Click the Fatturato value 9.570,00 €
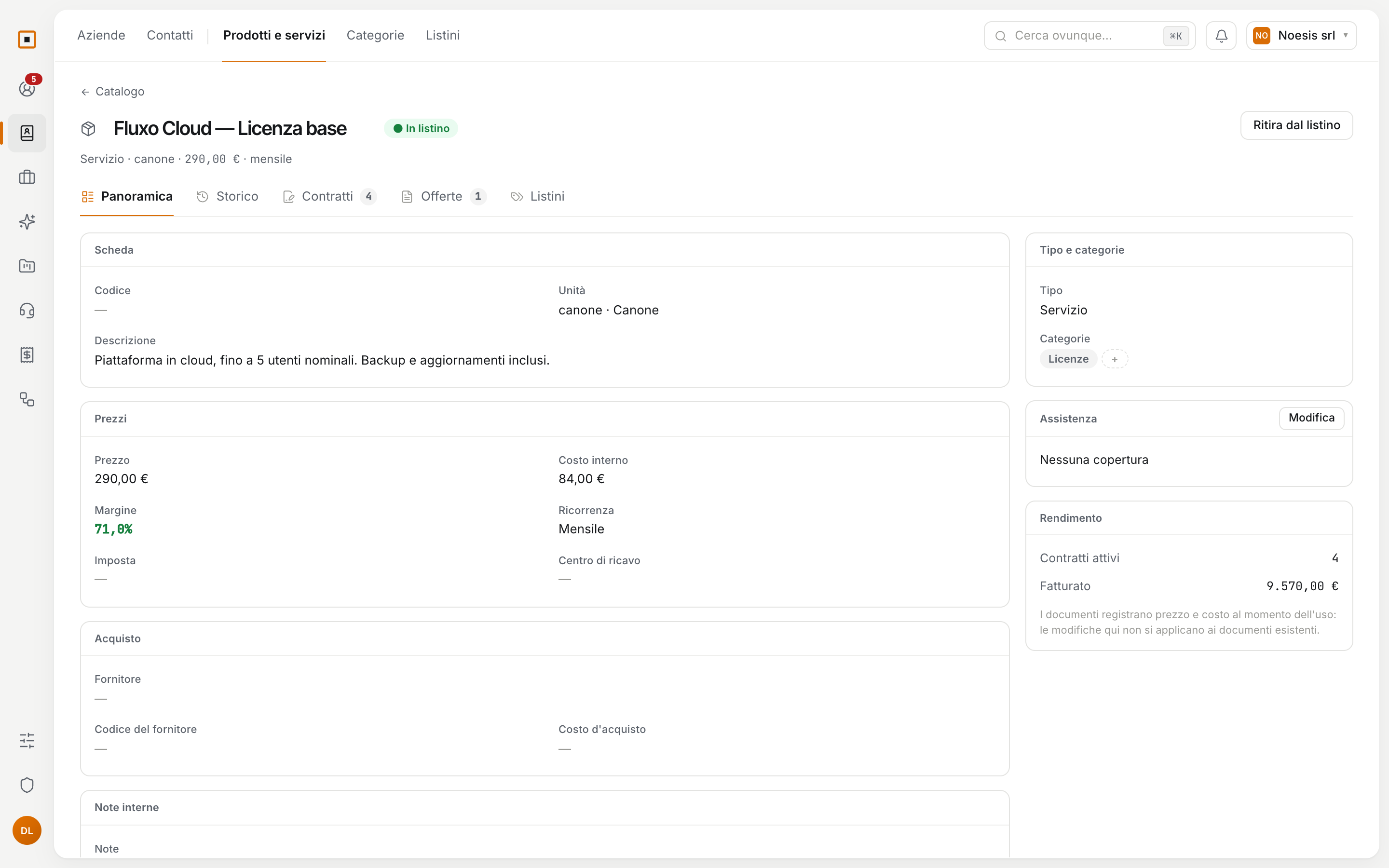Viewport: 1389px width, 868px height. pos(1302,586)
